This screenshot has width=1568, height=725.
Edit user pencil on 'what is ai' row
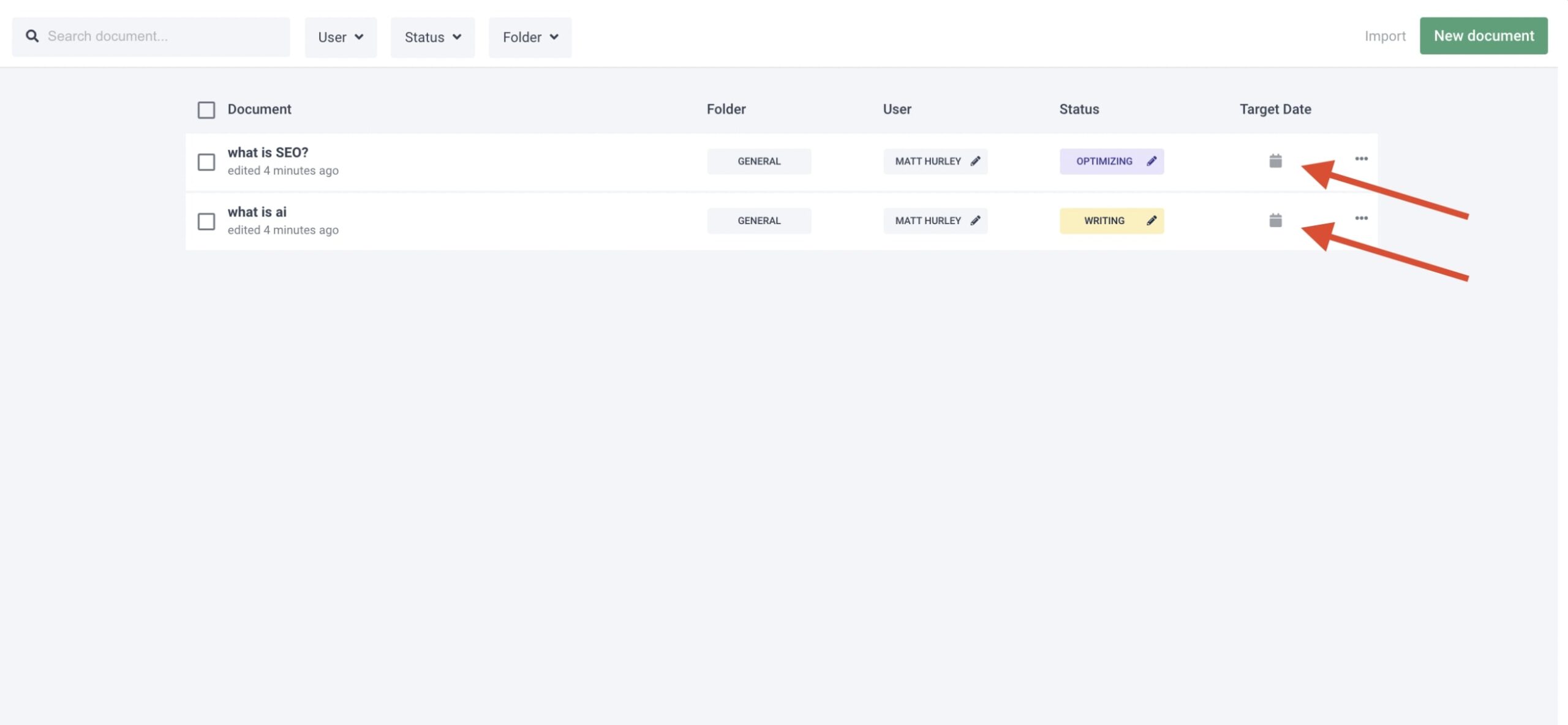coord(975,220)
